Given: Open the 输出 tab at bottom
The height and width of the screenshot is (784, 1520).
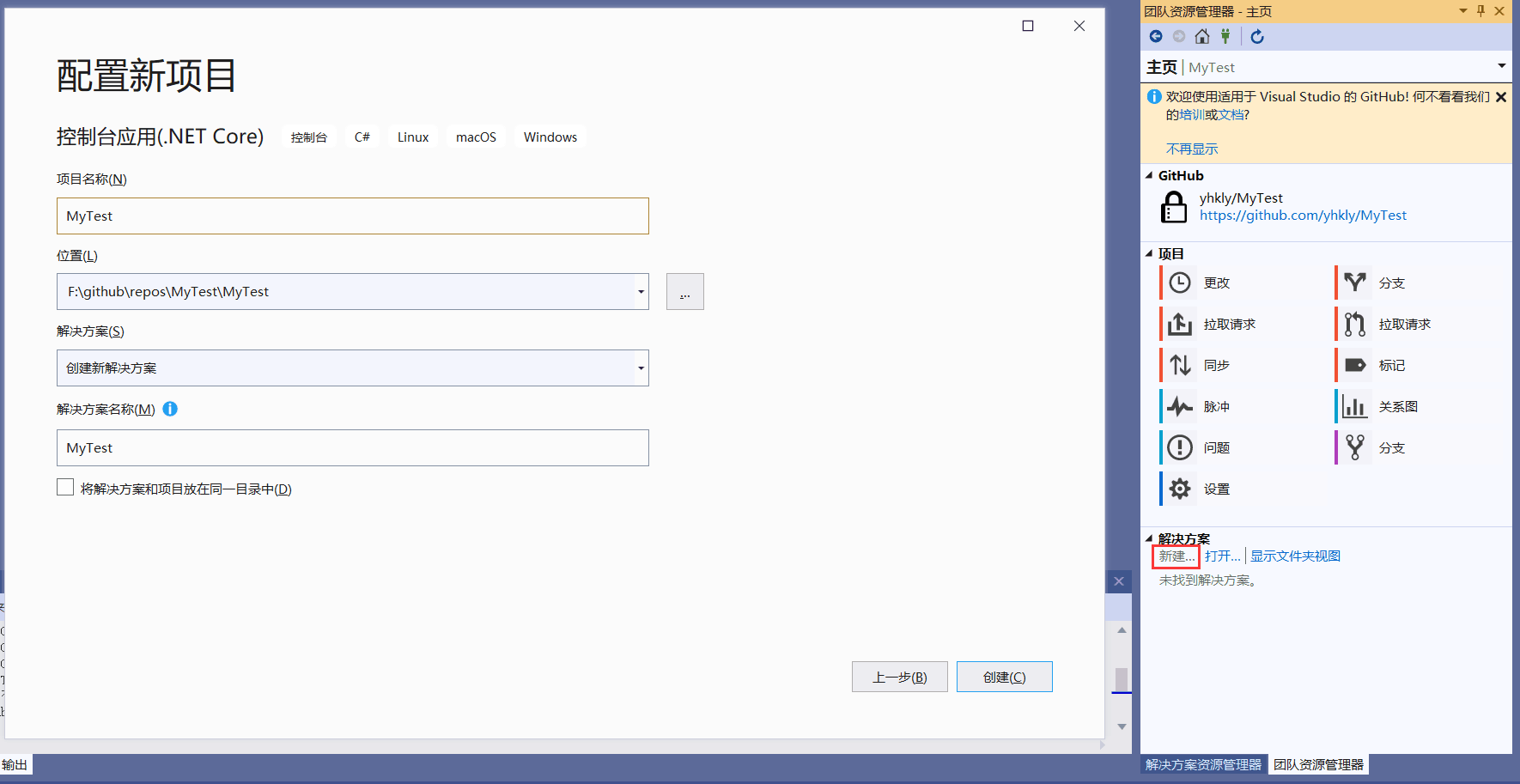Looking at the screenshot, I should coord(15,764).
